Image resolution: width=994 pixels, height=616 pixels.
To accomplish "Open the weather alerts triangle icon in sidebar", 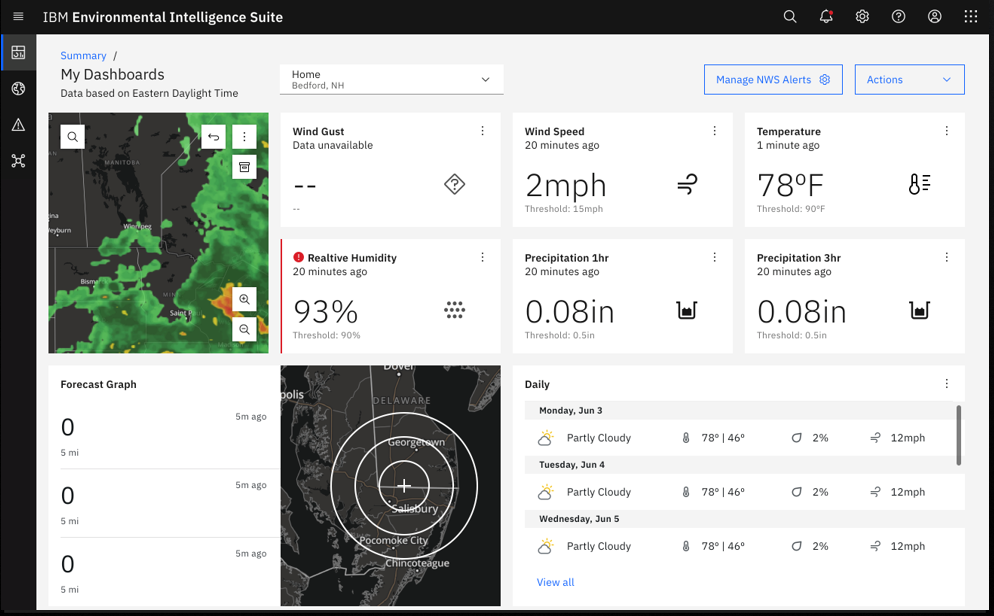I will click(18, 125).
